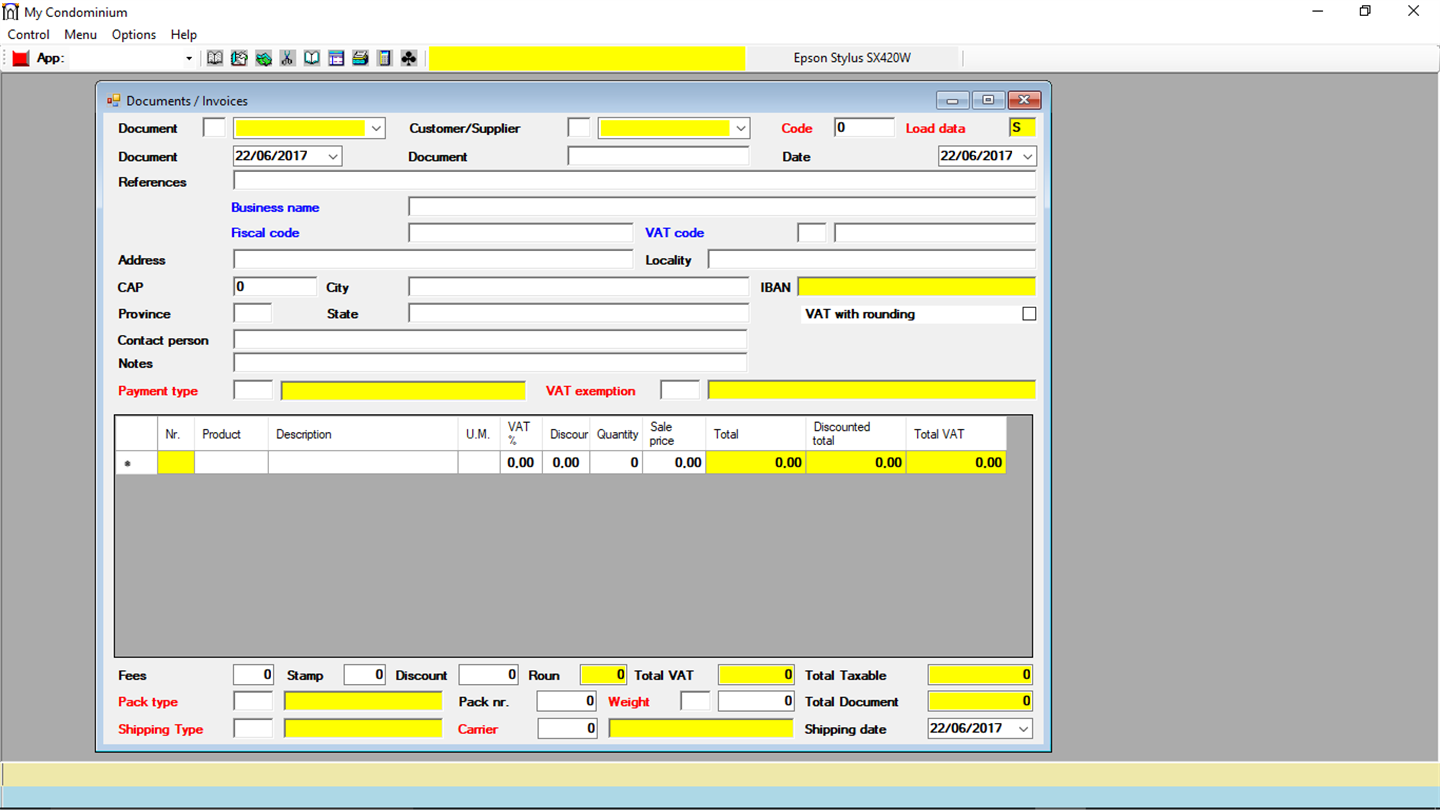
Task: Click the Address input field
Action: point(433,260)
